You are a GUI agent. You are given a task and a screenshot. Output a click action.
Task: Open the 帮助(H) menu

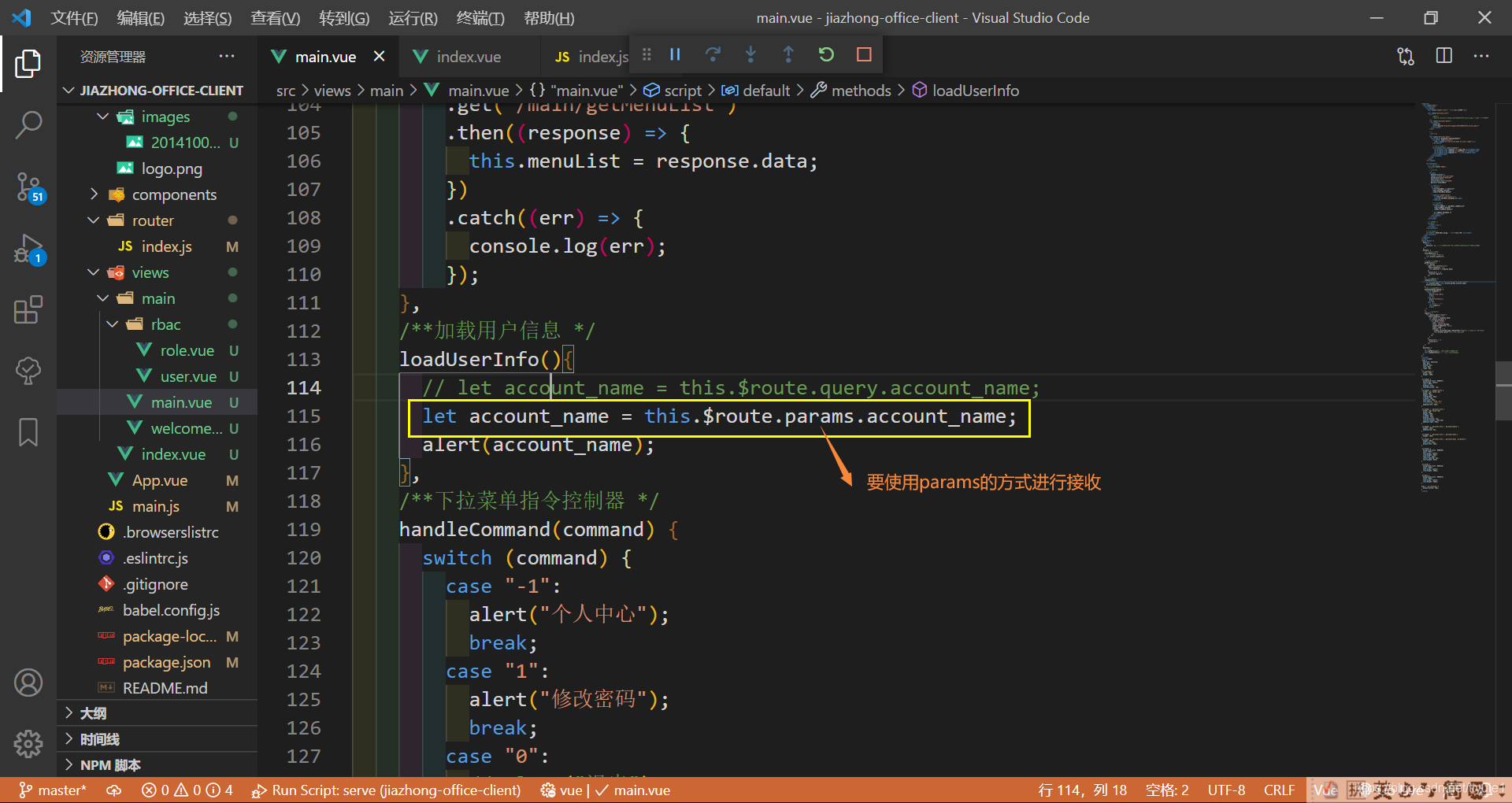coord(549,18)
